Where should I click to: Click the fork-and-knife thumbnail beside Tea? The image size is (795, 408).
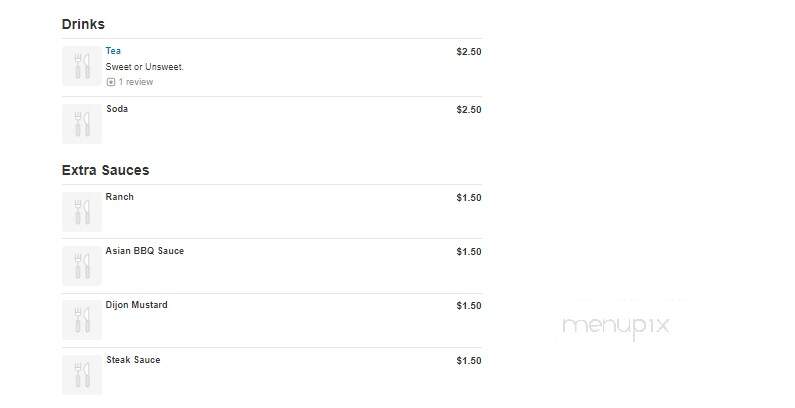pyautogui.click(x=82, y=66)
